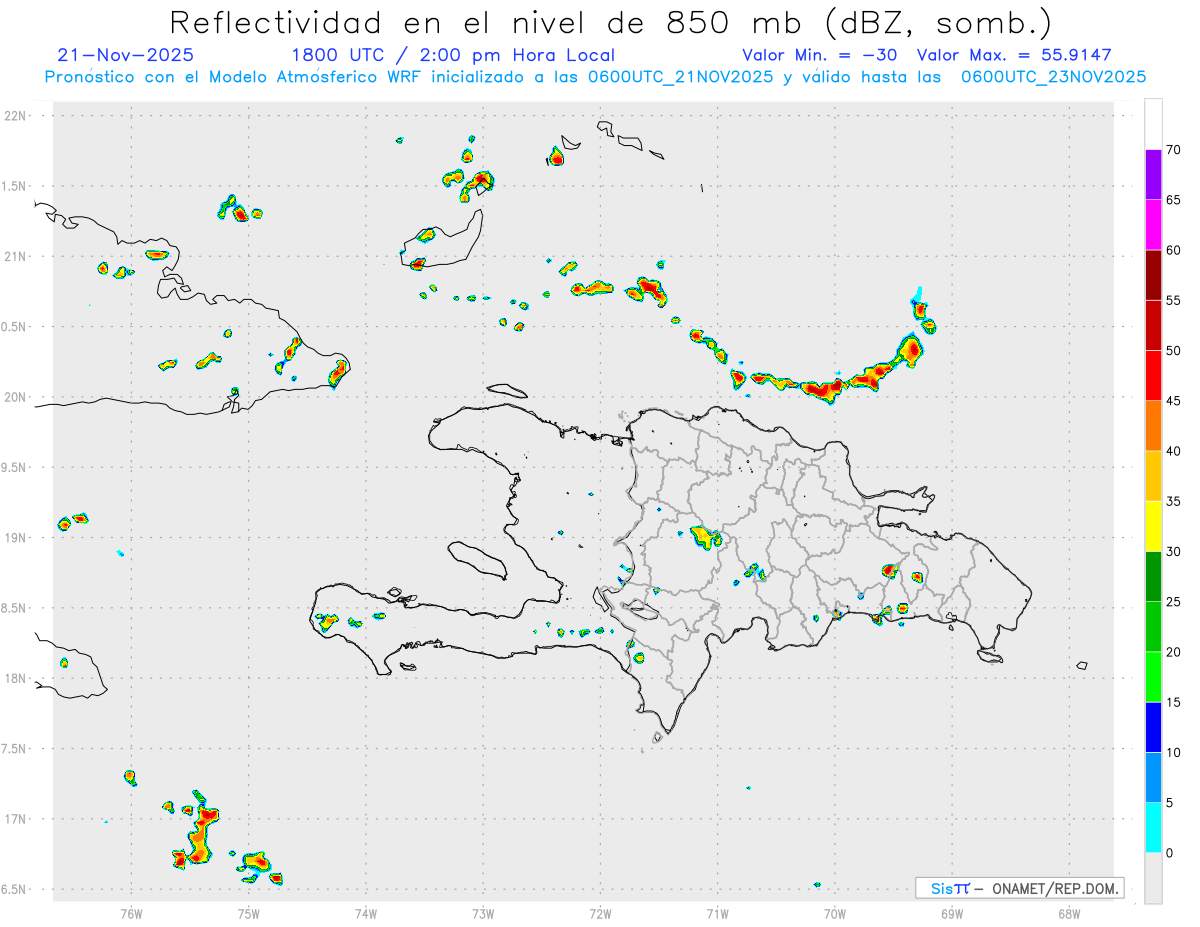1200x927 pixels.
Task: Click the '68W' longitude axis label
Action: click(1069, 913)
